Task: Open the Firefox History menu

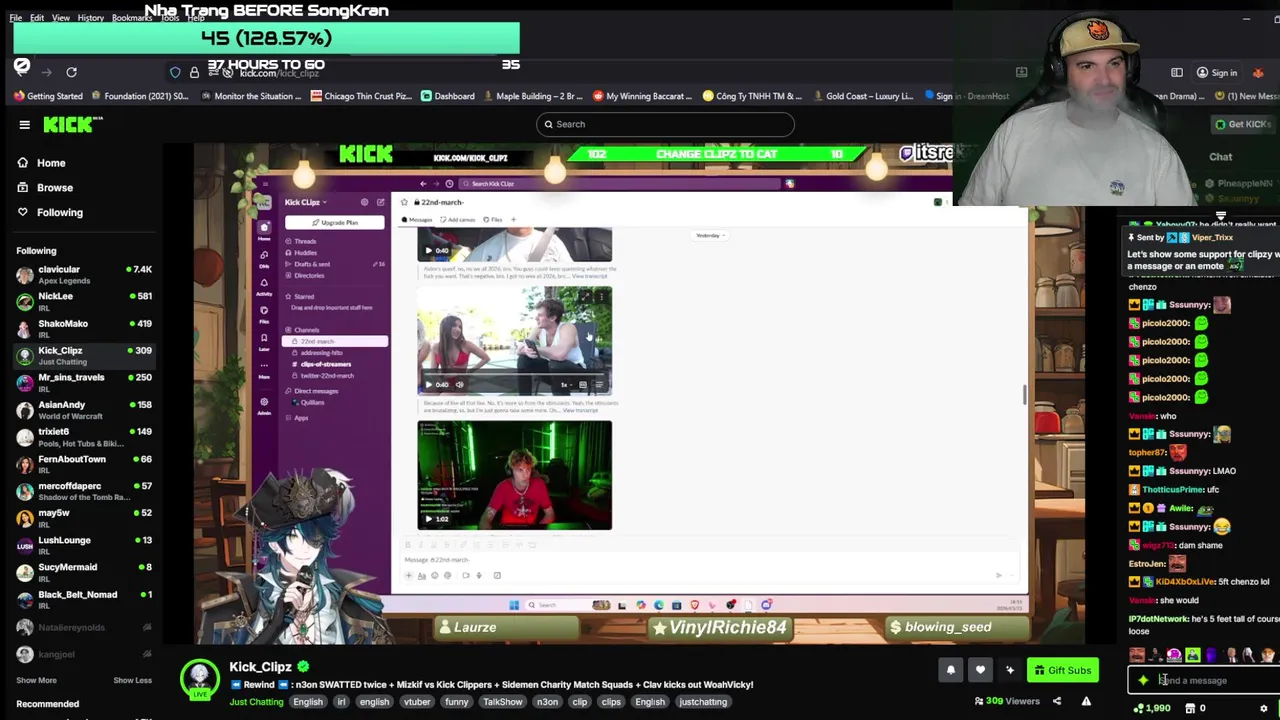Action: click(90, 18)
